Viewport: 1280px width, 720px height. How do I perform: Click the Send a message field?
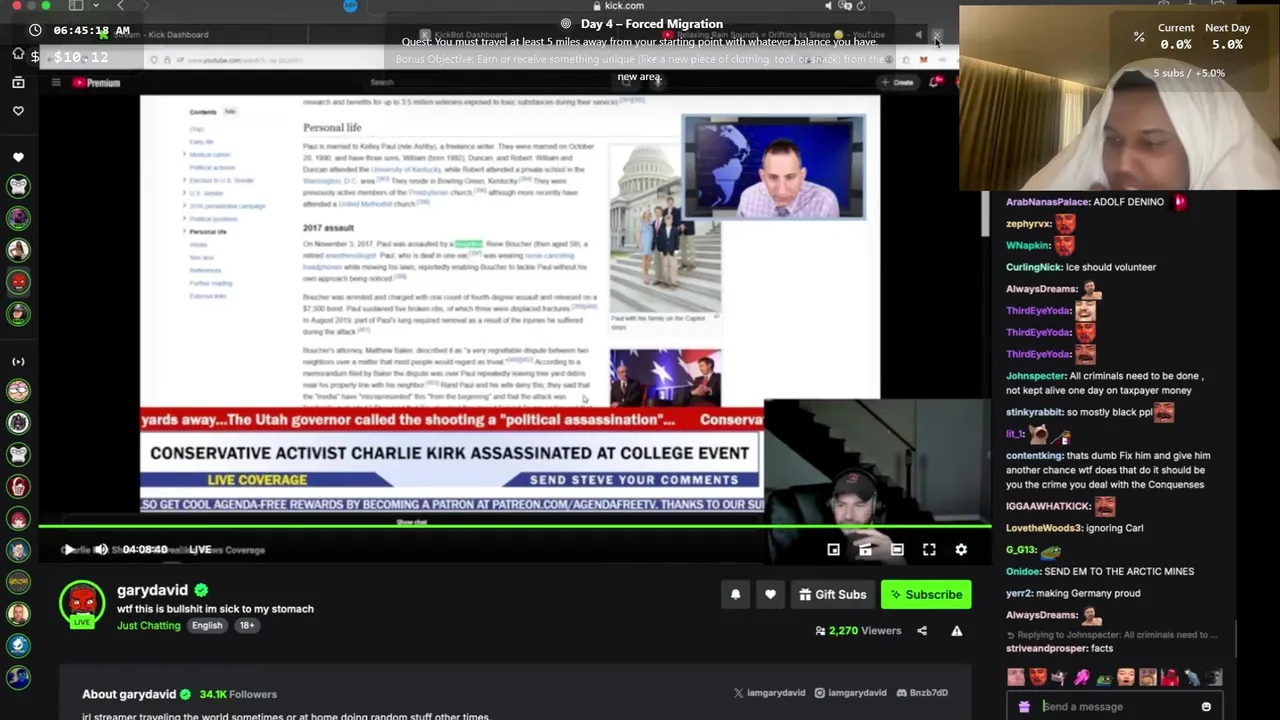(1116, 706)
